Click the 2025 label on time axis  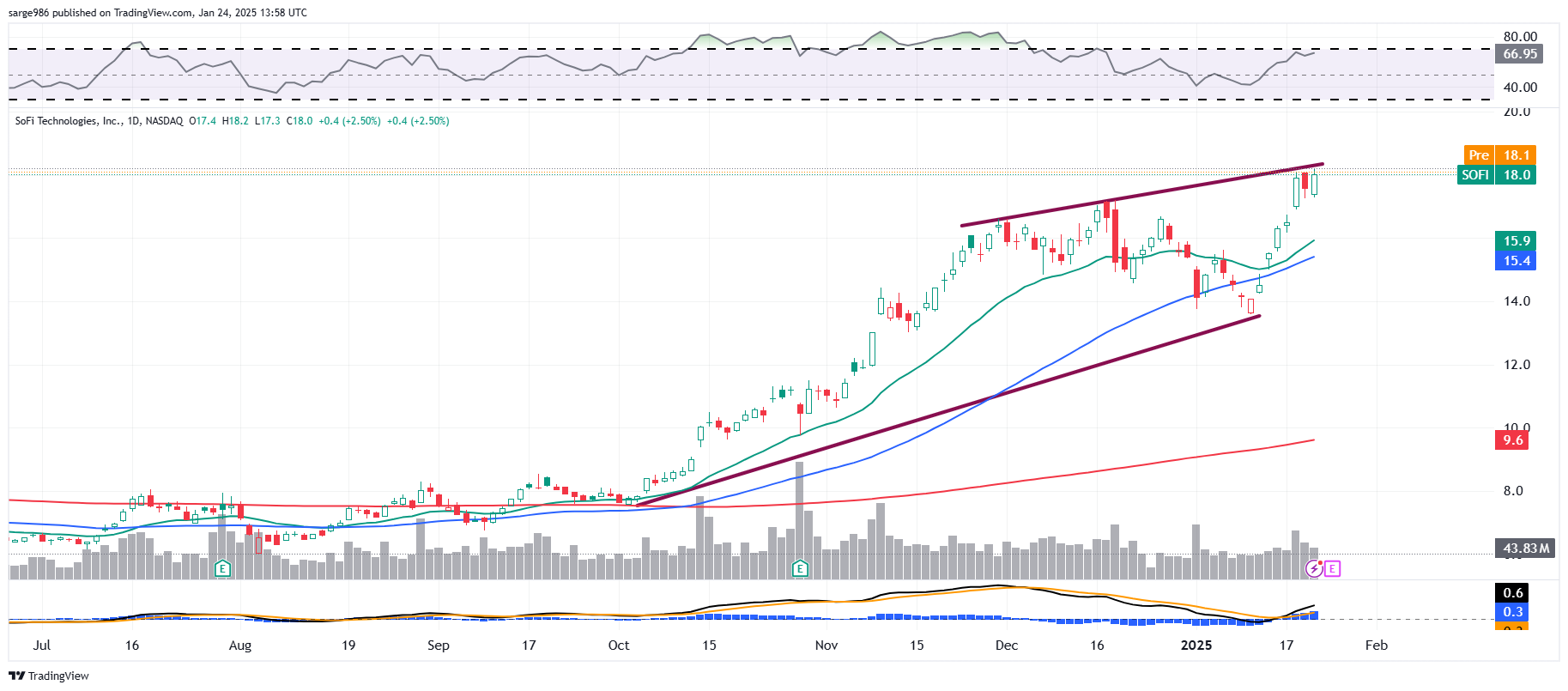click(1196, 646)
